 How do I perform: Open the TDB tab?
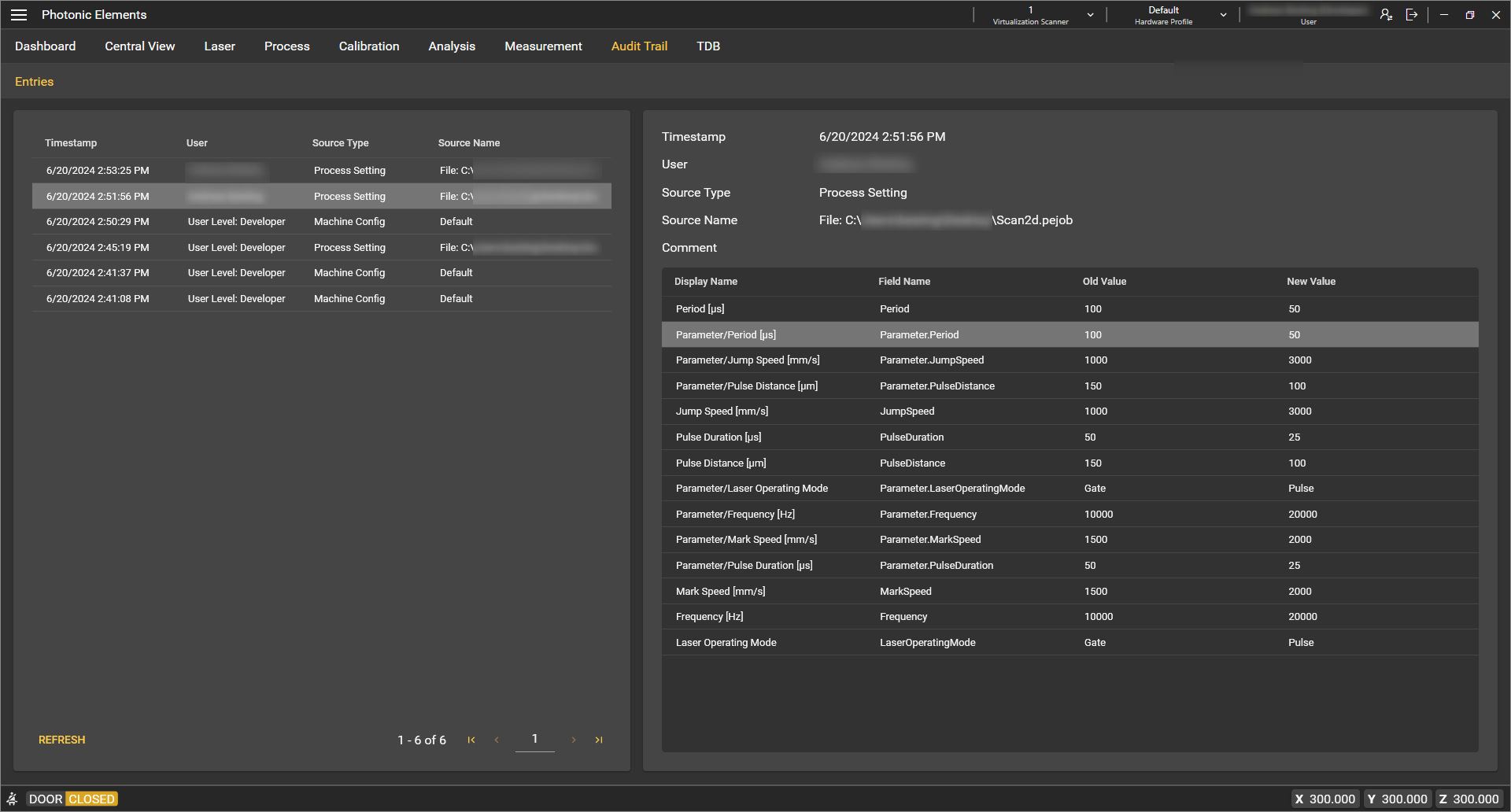point(708,46)
